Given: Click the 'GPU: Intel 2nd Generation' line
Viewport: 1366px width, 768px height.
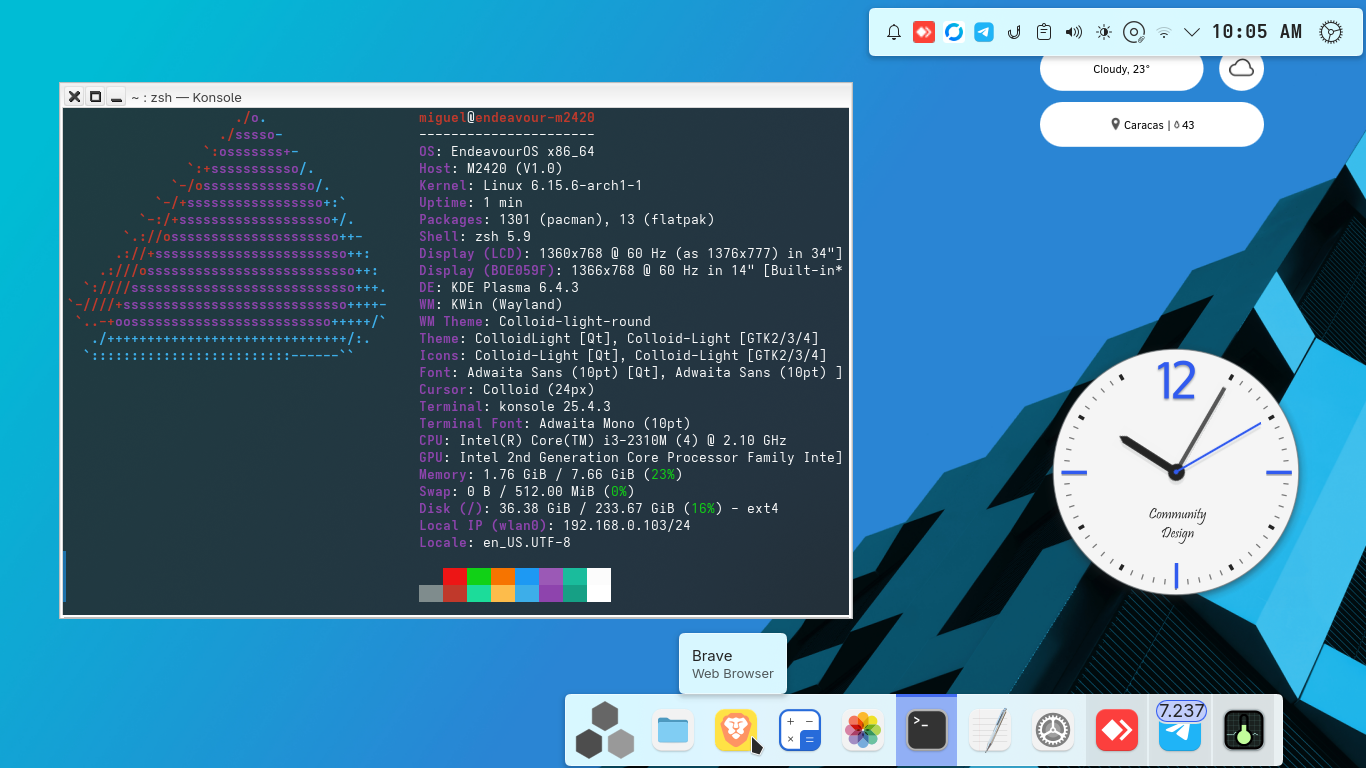Looking at the screenshot, I should (631, 458).
